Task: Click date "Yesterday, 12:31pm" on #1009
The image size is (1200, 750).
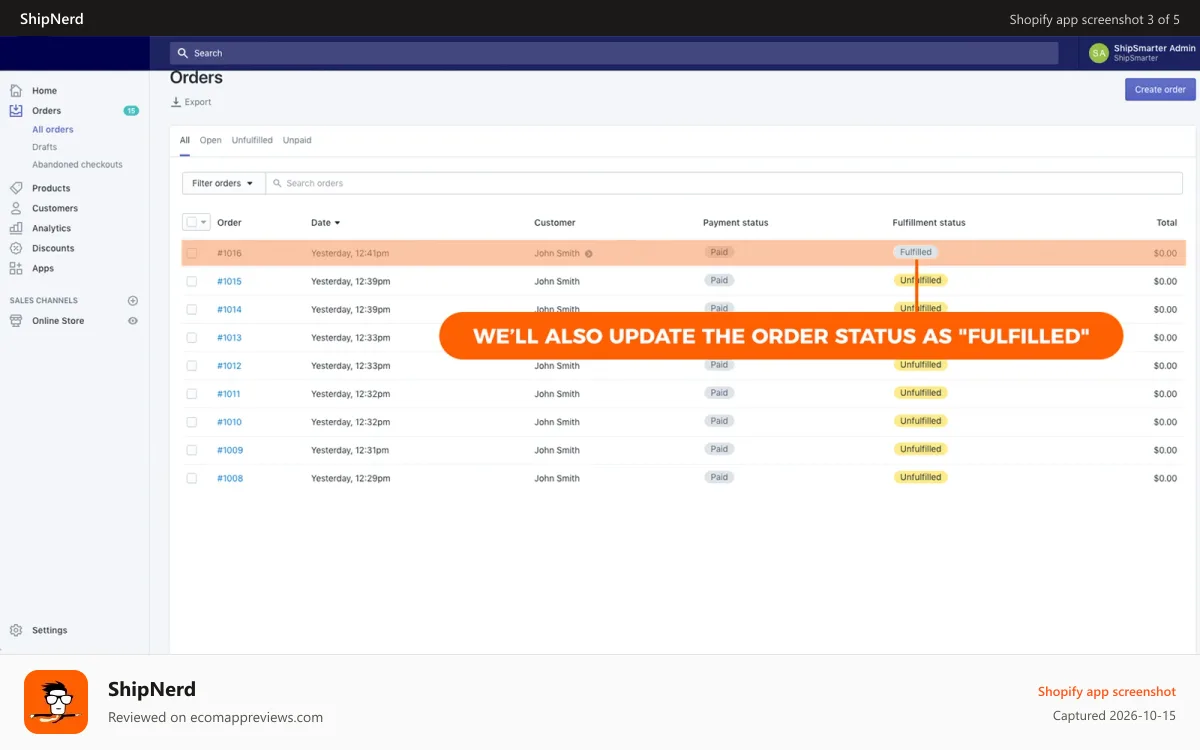Action: tap(350, 450)
